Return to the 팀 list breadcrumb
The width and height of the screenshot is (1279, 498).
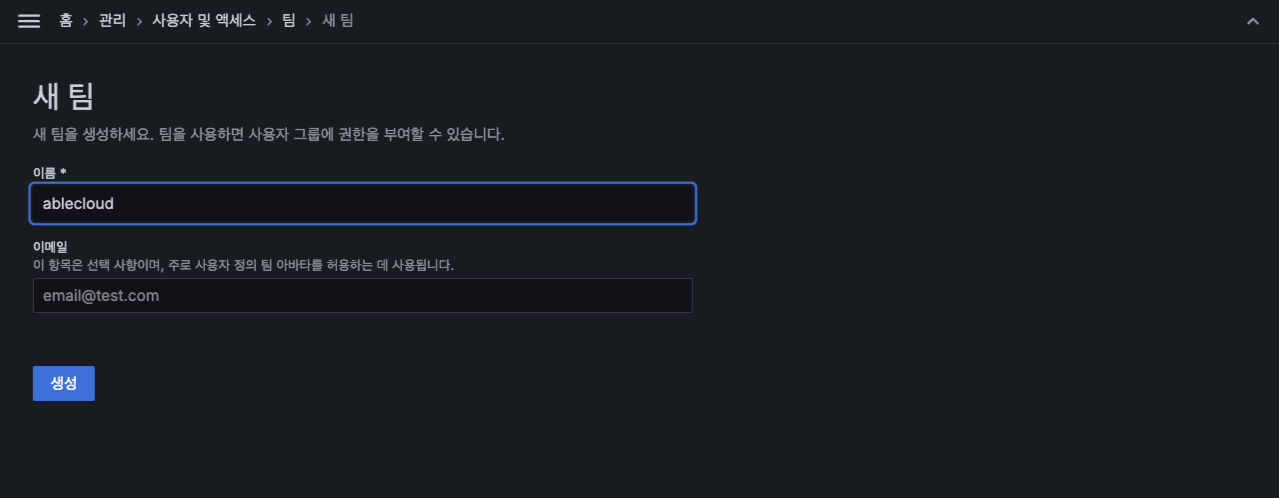click(x=288, y=20)
